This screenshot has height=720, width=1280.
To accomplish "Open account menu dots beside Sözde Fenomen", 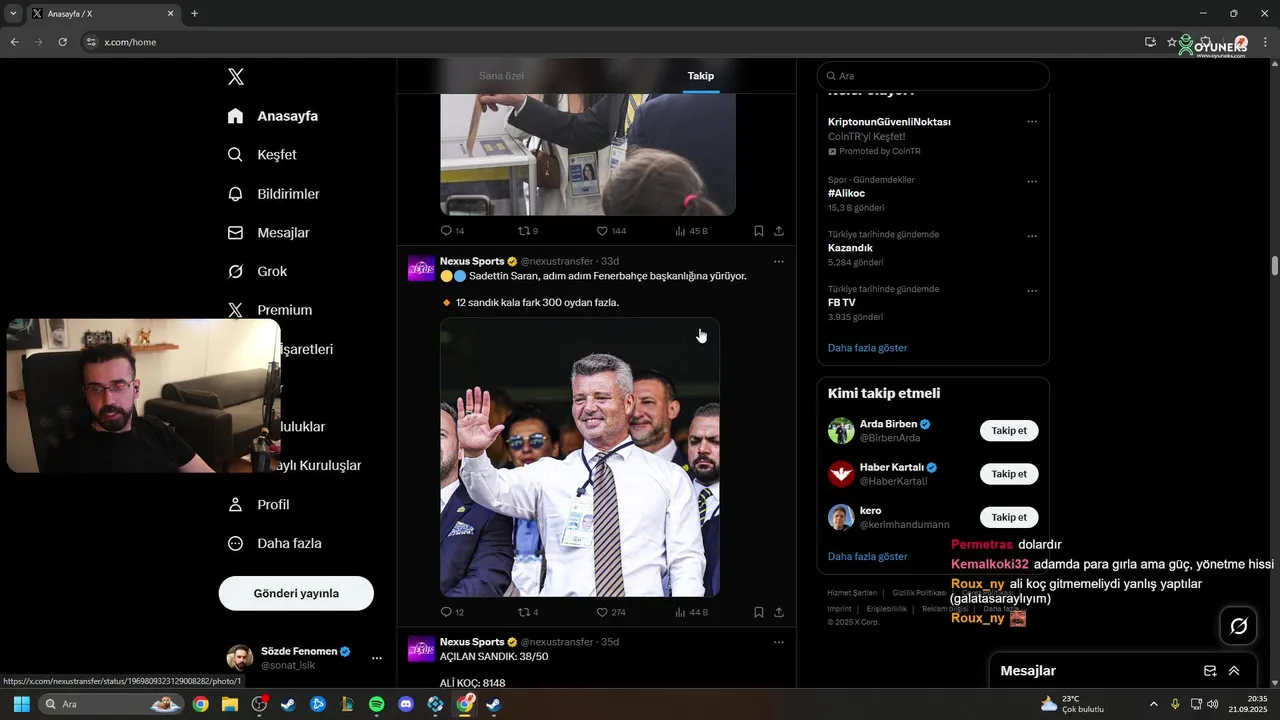I will (377, 658).
